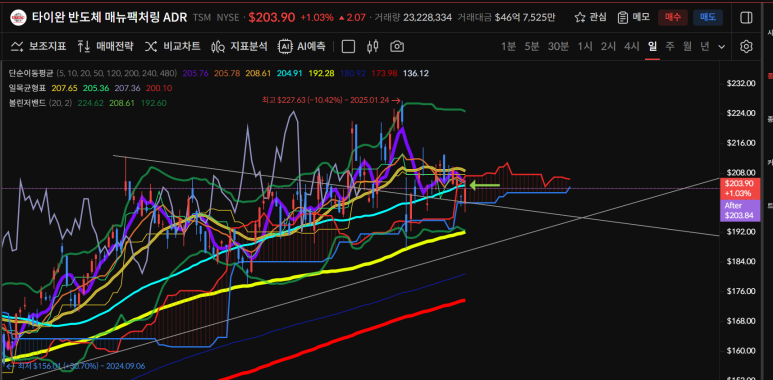Click the TSM ticker symbol text
The width and height of the screenshot is (773, 380).
click(x=201, y=18)
